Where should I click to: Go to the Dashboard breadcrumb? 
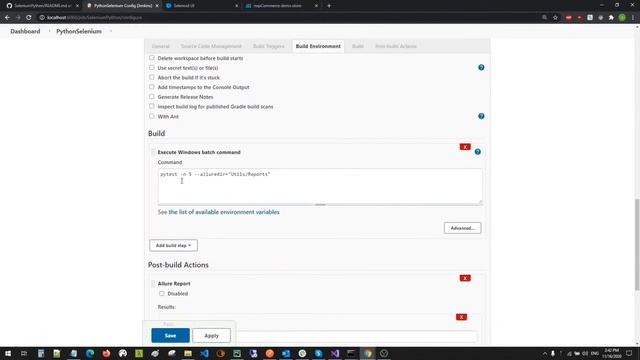coord(25,31)
